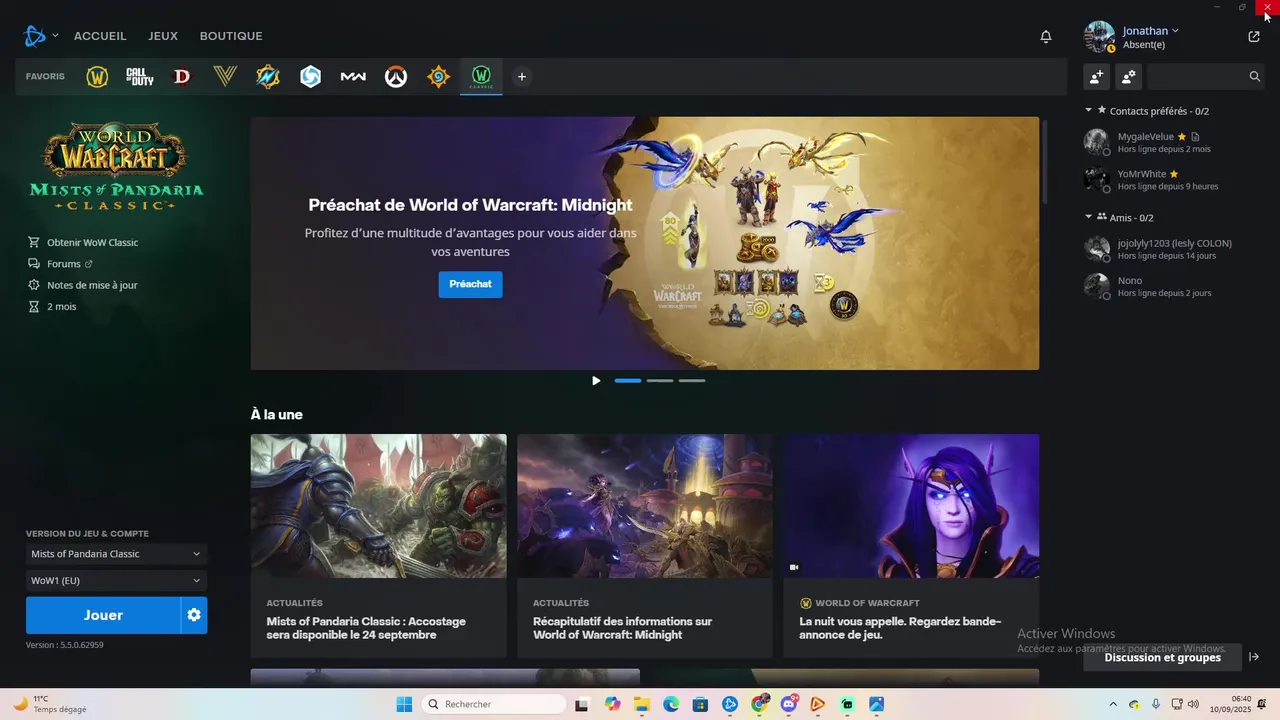This screenshot has height=720, width=1280.
Task: Open Discussion et groupes
Action: pos(1162,657)
